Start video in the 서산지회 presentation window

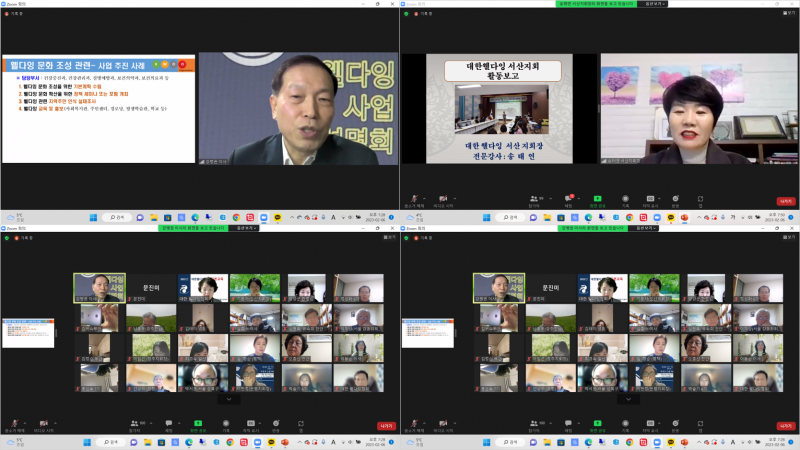[x=444, y=199]
